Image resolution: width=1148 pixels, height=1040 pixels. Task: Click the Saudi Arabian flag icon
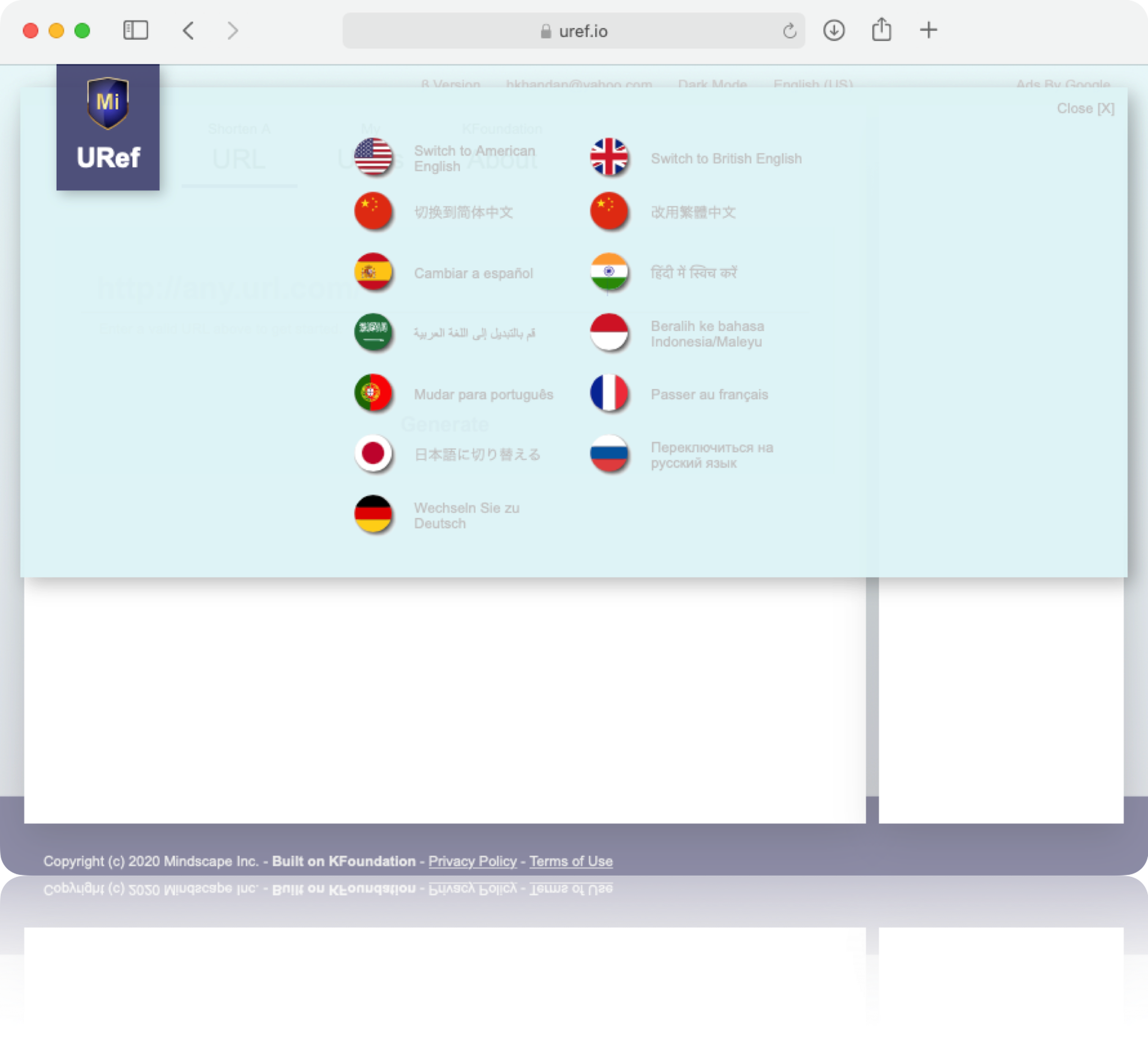[x=373, y=332]
